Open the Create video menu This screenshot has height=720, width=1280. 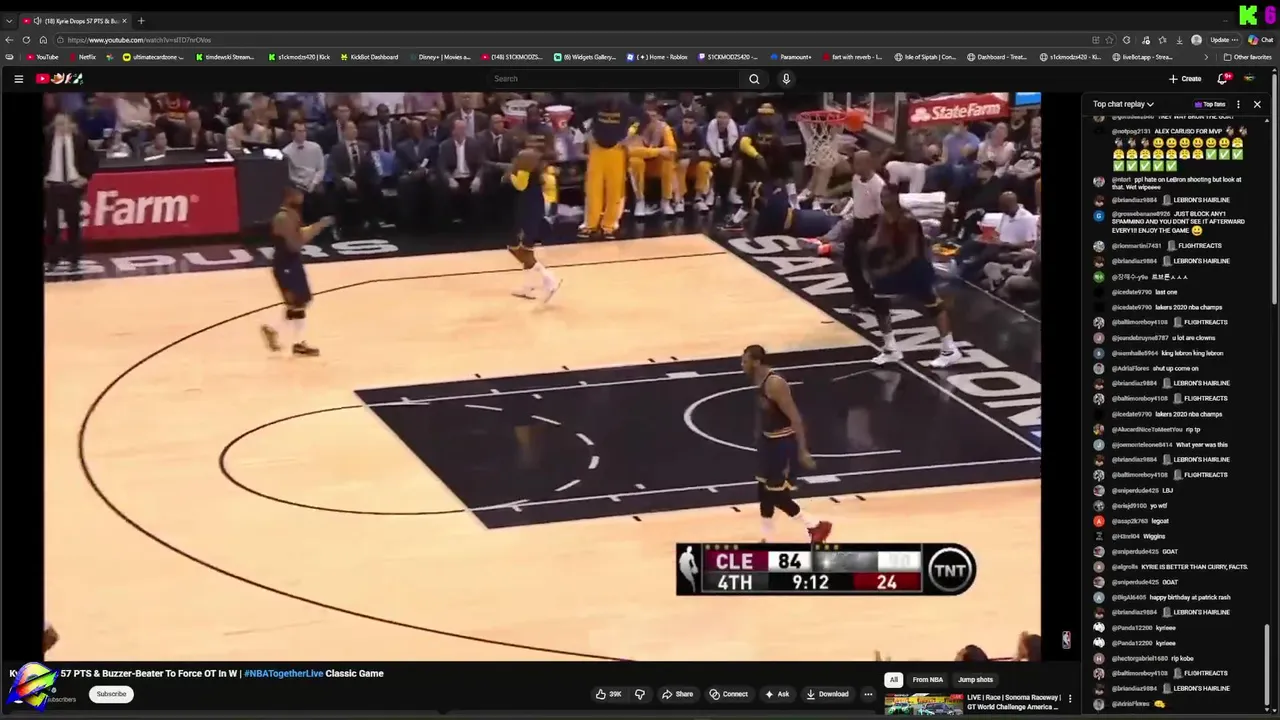coord(1185,79)
